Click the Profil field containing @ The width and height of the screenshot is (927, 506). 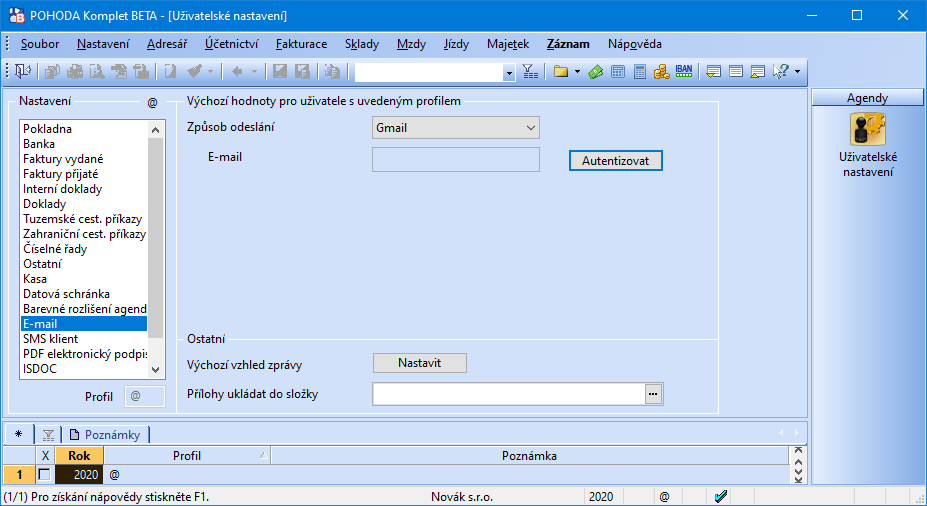[144, 396]
